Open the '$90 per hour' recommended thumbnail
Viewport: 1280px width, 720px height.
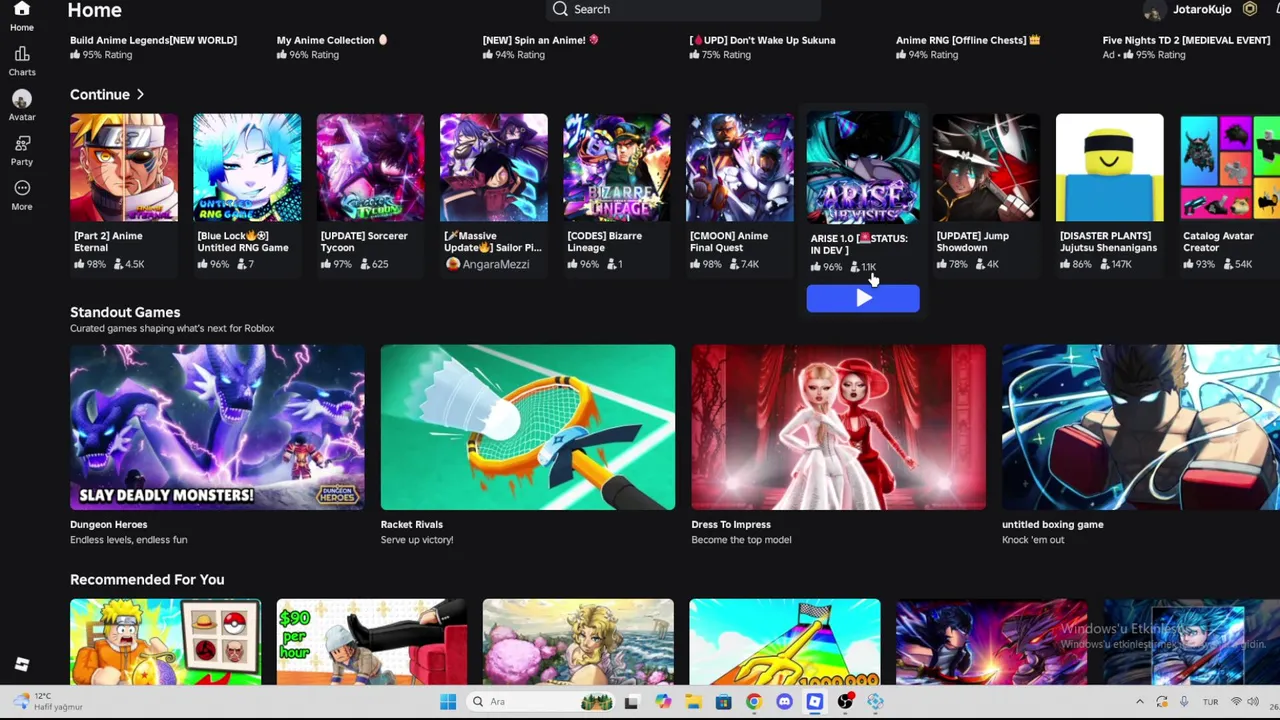pos(372,642)
